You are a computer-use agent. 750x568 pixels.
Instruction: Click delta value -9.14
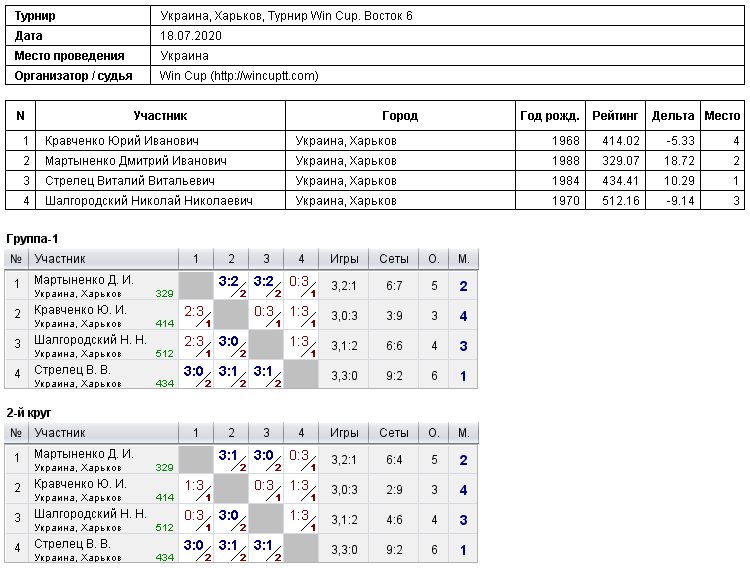point(680,200)
